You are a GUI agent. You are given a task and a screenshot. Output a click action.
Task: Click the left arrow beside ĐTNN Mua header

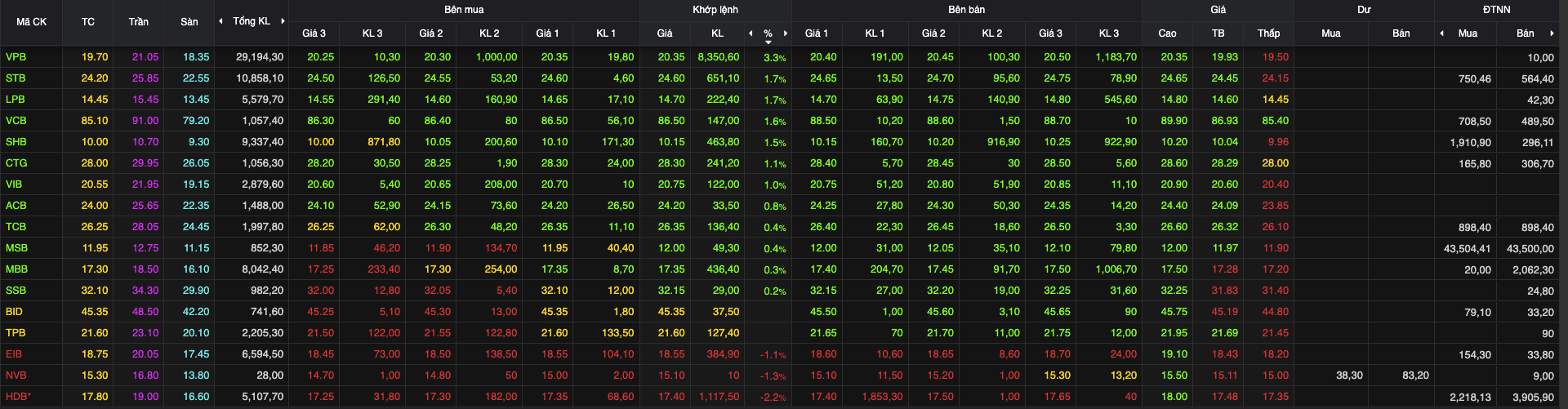click(1442, 33)
